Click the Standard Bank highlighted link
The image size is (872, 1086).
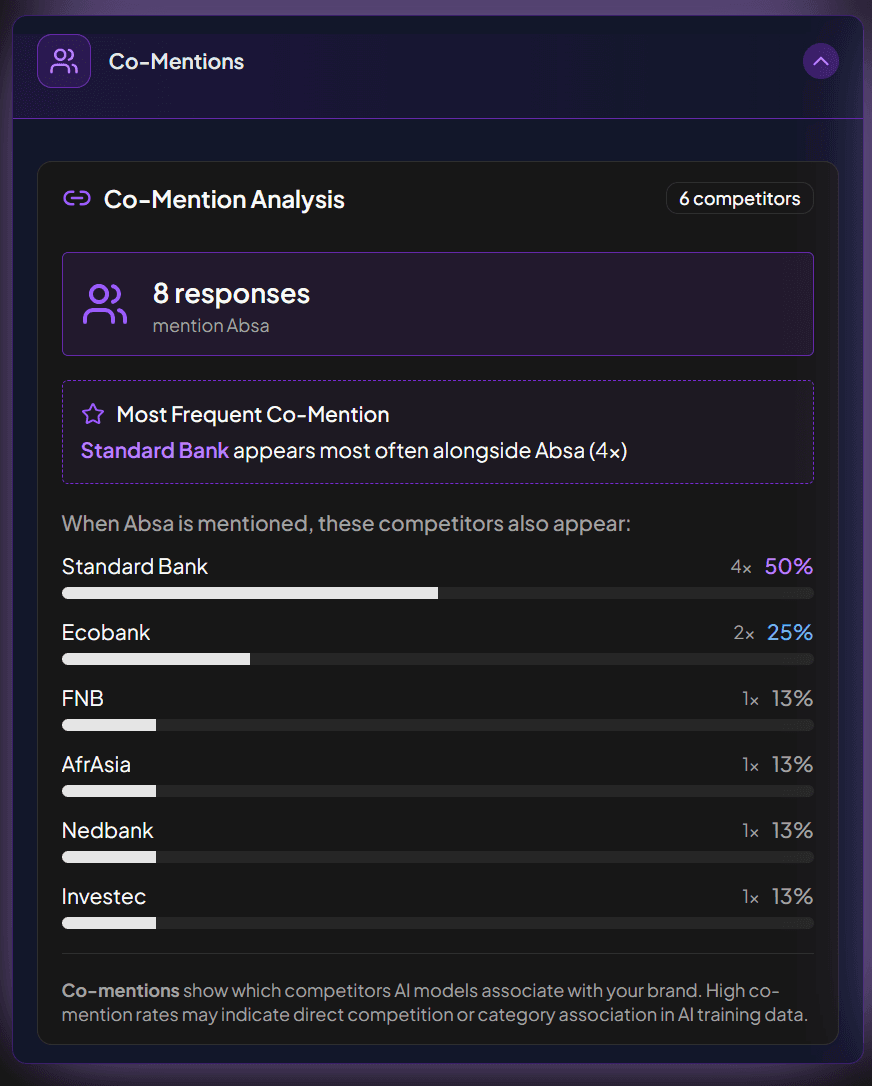[x=154, y=450]
